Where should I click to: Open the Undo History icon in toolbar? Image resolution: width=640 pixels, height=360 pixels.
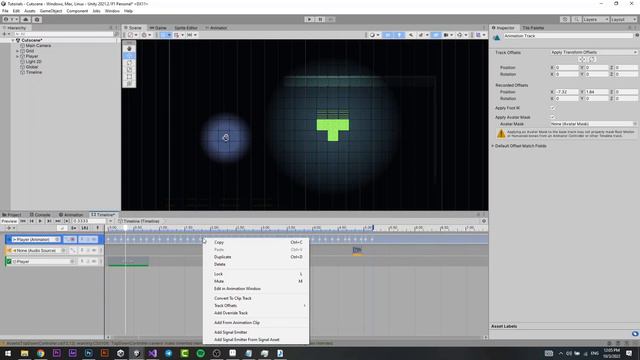click(565, 19)
